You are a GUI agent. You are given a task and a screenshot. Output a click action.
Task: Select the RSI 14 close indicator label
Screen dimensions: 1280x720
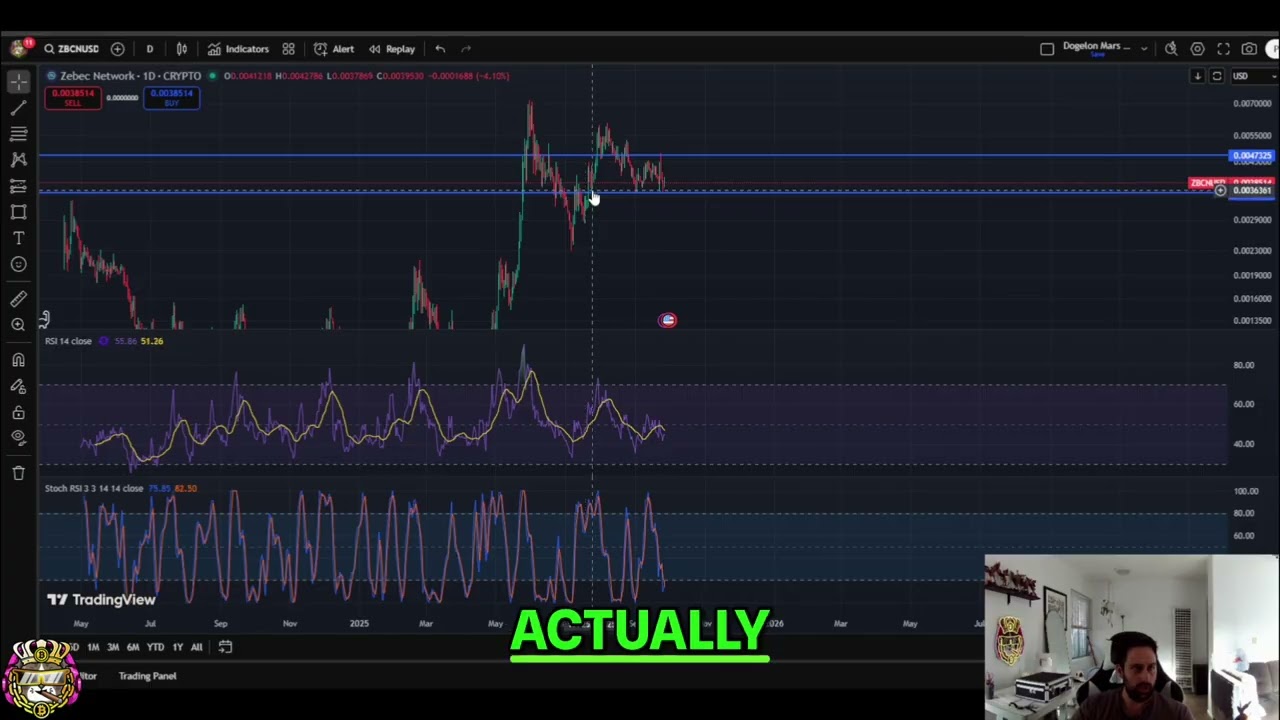click(x=68, y=341)
